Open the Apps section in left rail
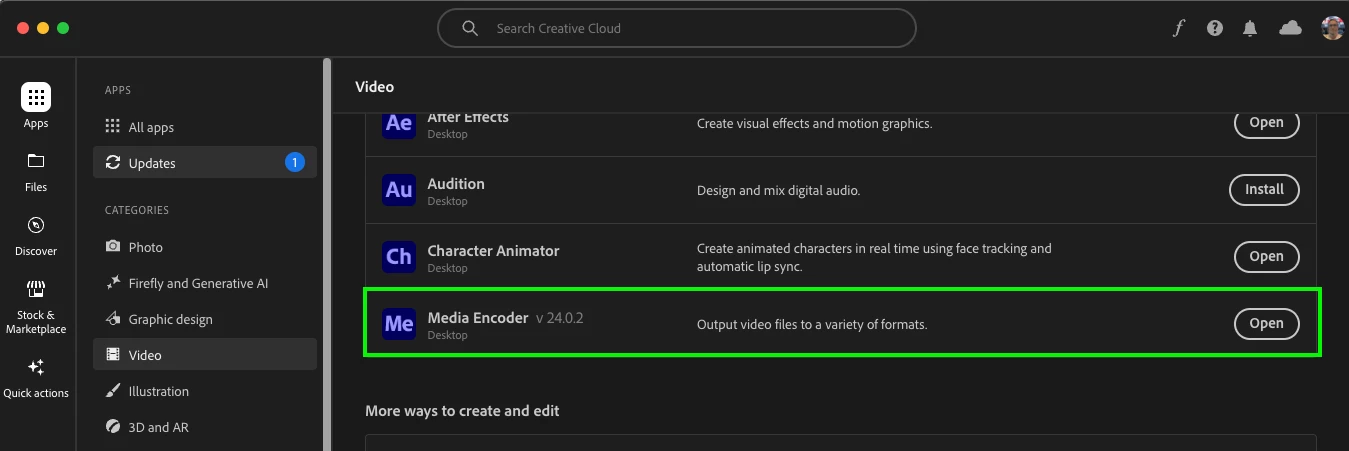1349x451 pixels. pos(36,106)
